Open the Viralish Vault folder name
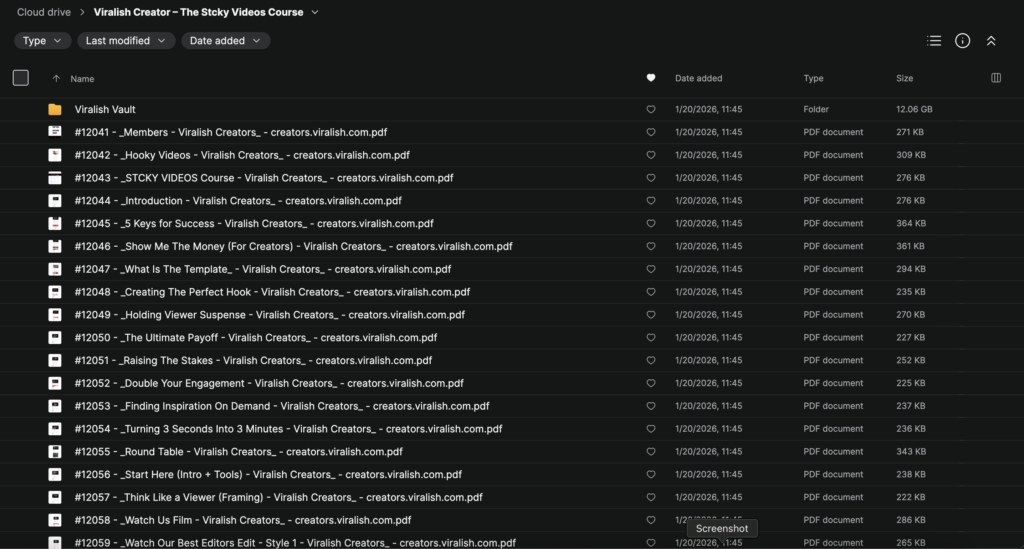The width and height of the screenshot is (1024, 549). (x=105, y=109)
